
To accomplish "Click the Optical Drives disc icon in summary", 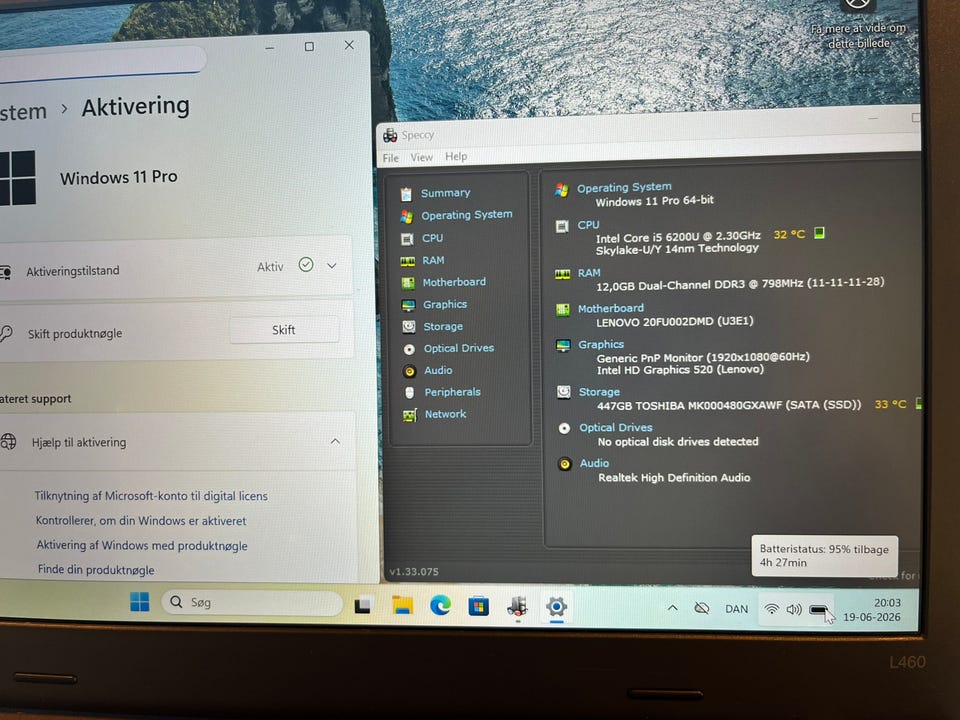I will click(x=564, y=429).
